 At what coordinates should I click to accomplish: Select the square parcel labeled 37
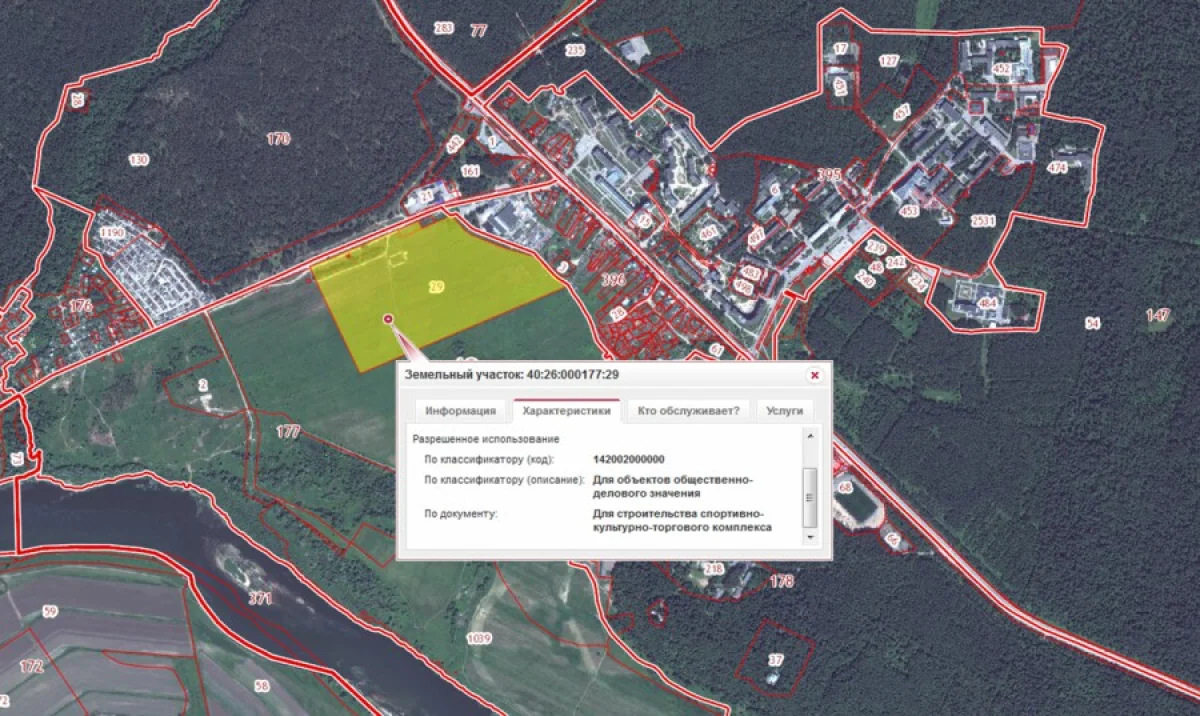pyautogui.click(x=775, y=660)
